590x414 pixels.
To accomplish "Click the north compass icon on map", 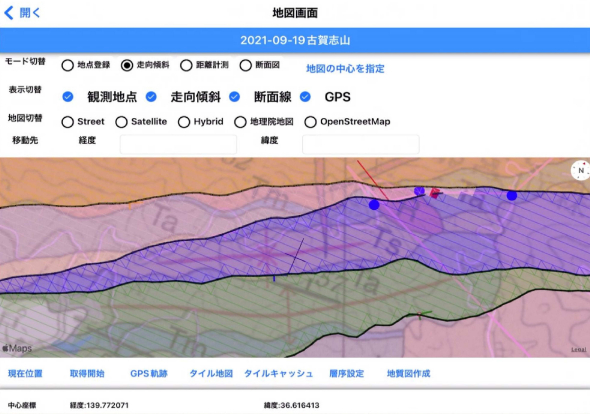I will [581, 170].
